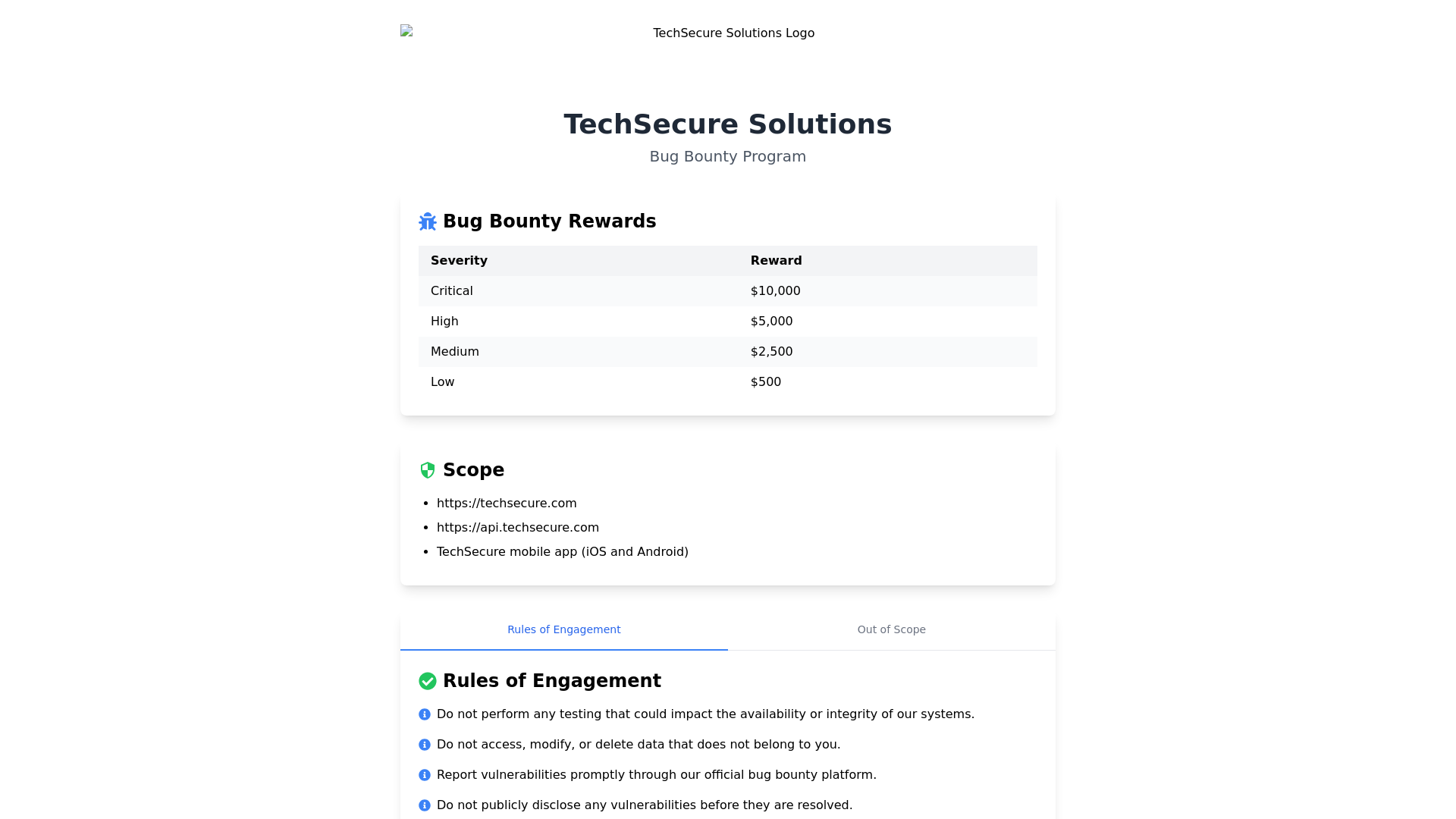Image resolution: width=1456 pixels, height=819 pixels.
Task: Select the Rules of Engagement tab
Action: (x=563, y=629)
